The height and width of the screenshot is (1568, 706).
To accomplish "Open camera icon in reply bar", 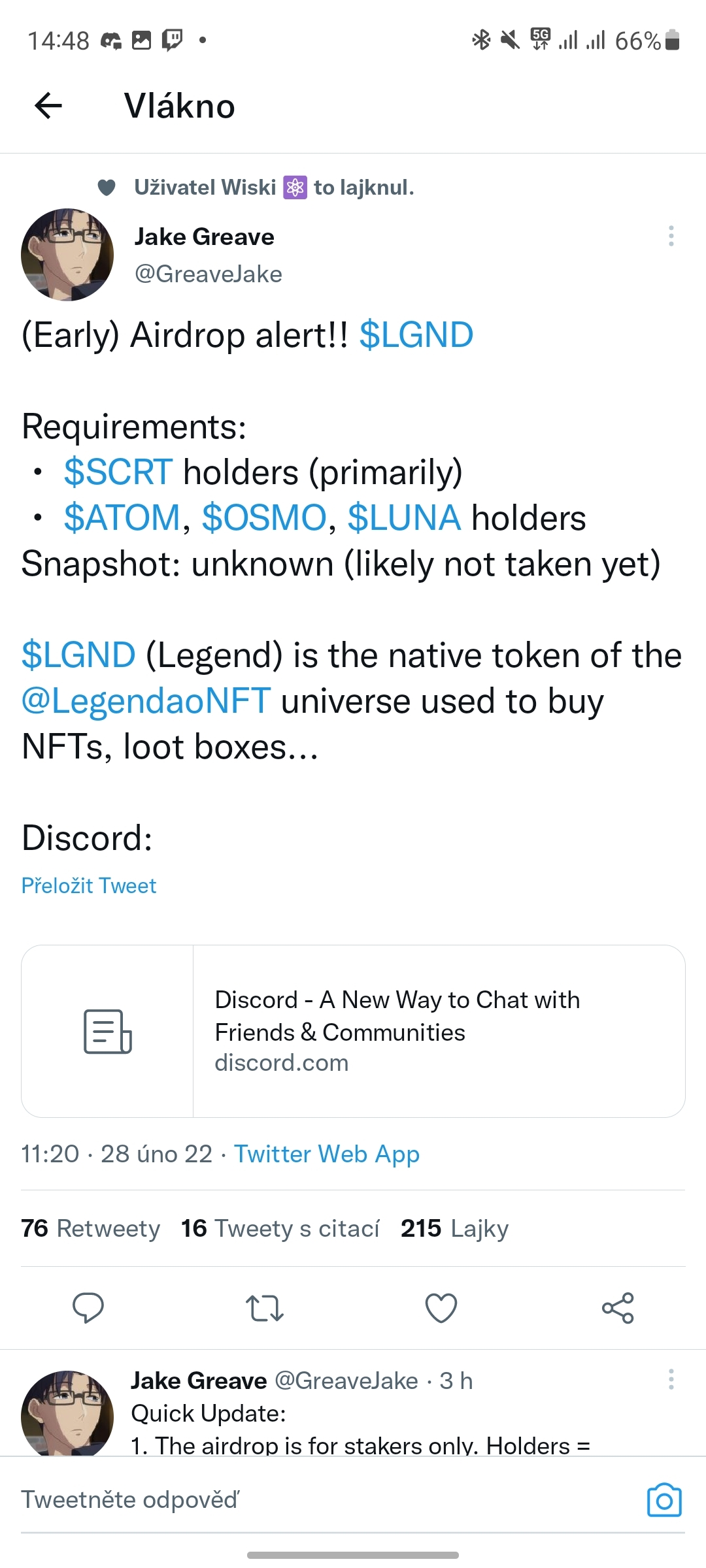I will pyautogui.click(x=664, y=1499).
